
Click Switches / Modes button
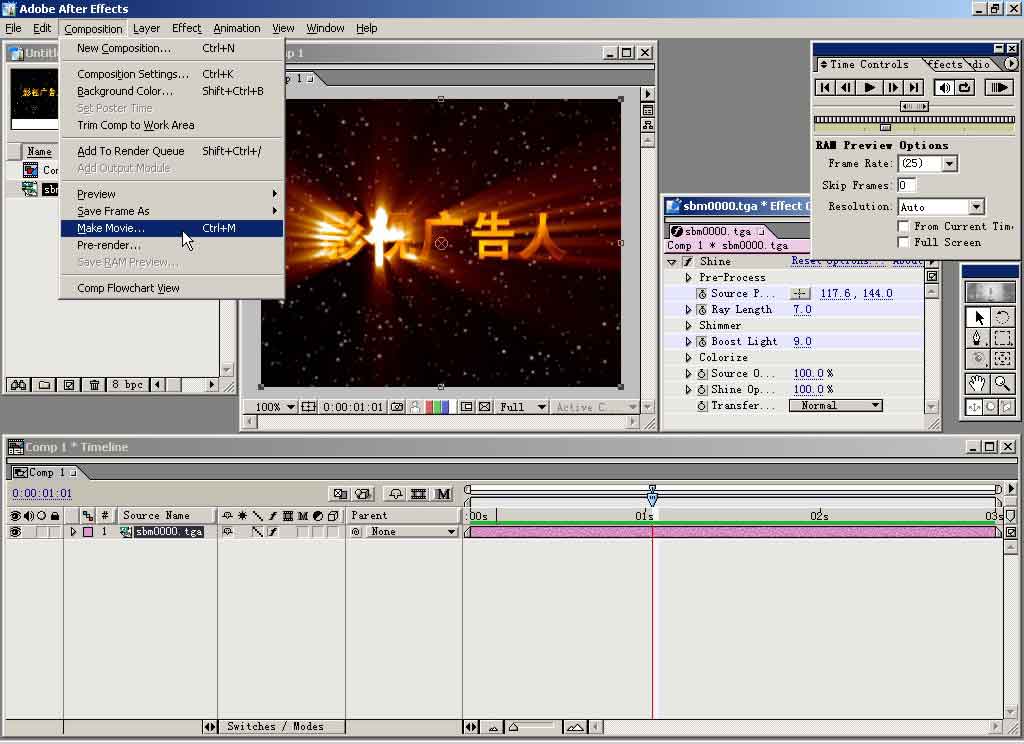point(275,727)
